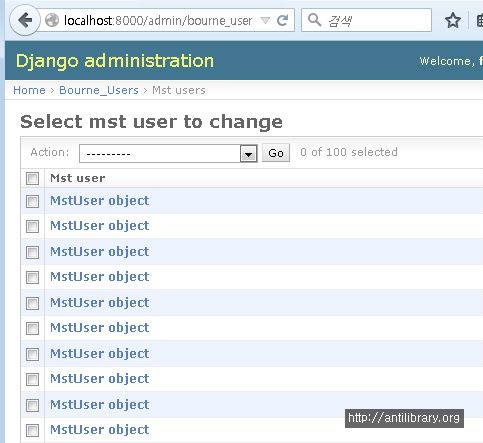Open URL history dropdown arrow

(x=265, y=21)
